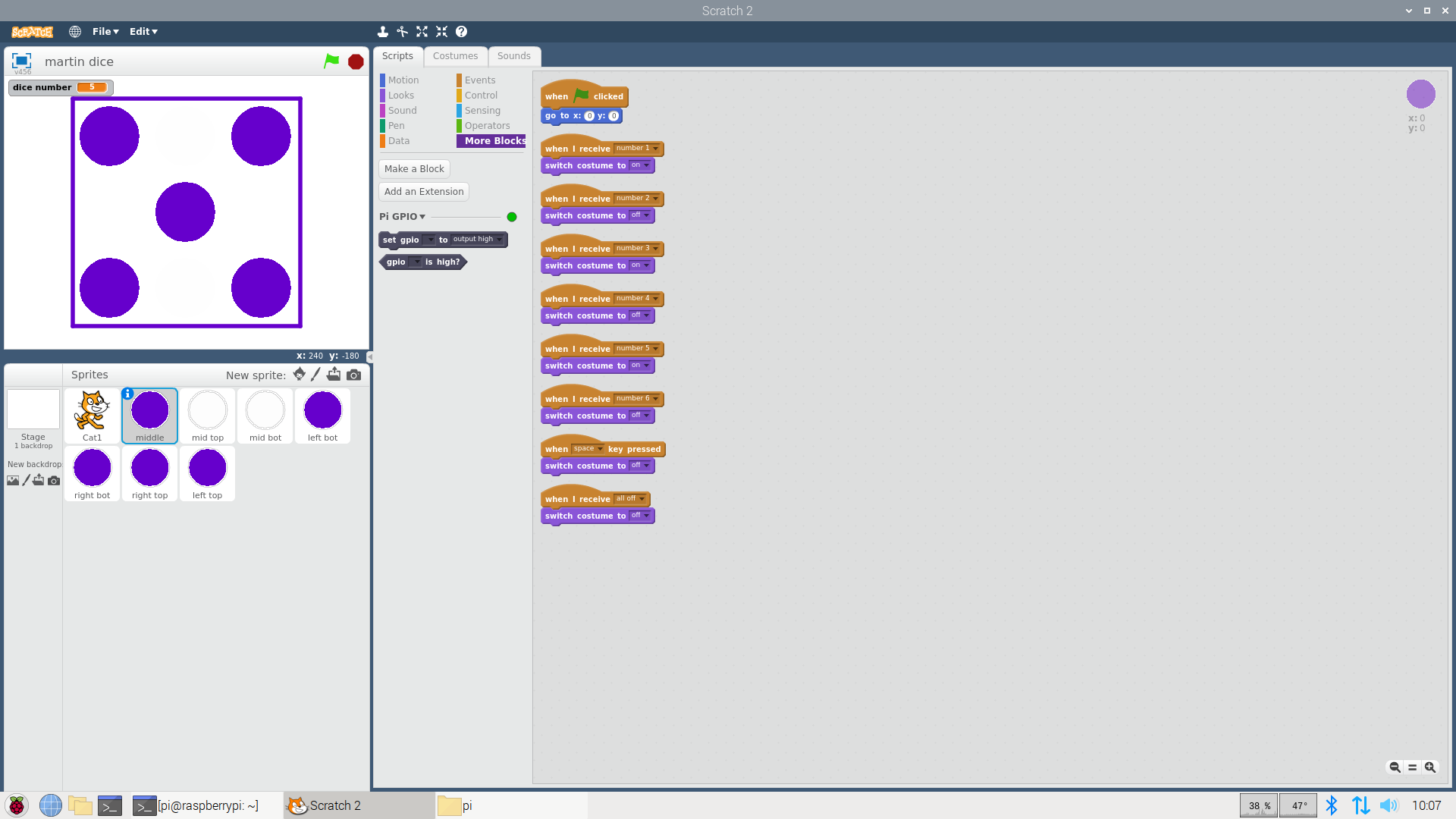Click zoom out magnifier in scripts area

[1395, 767]
